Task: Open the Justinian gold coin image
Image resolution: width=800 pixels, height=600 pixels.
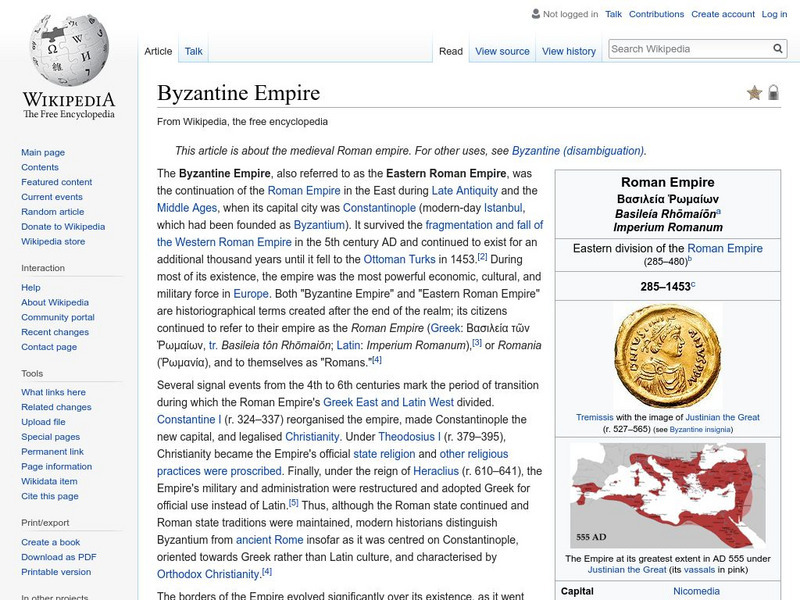Action: pos(667,356)
